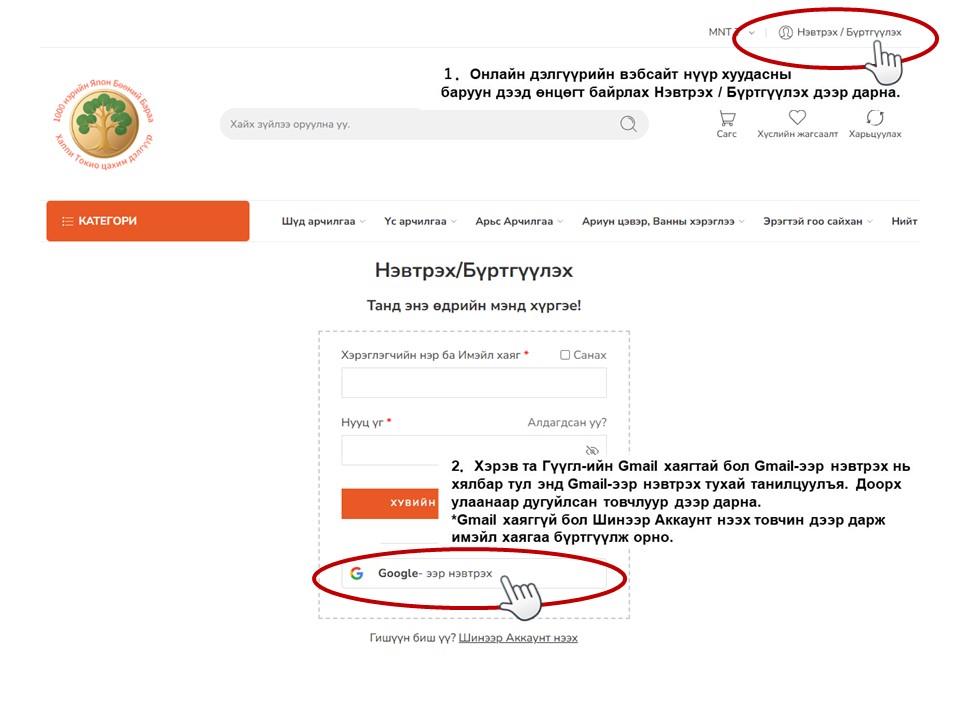Image resolution: width=960 pixels, height=720 pixels.
Task: Click the list icon in КАТЕГОРИ button
Action: (x=67, y=221)
